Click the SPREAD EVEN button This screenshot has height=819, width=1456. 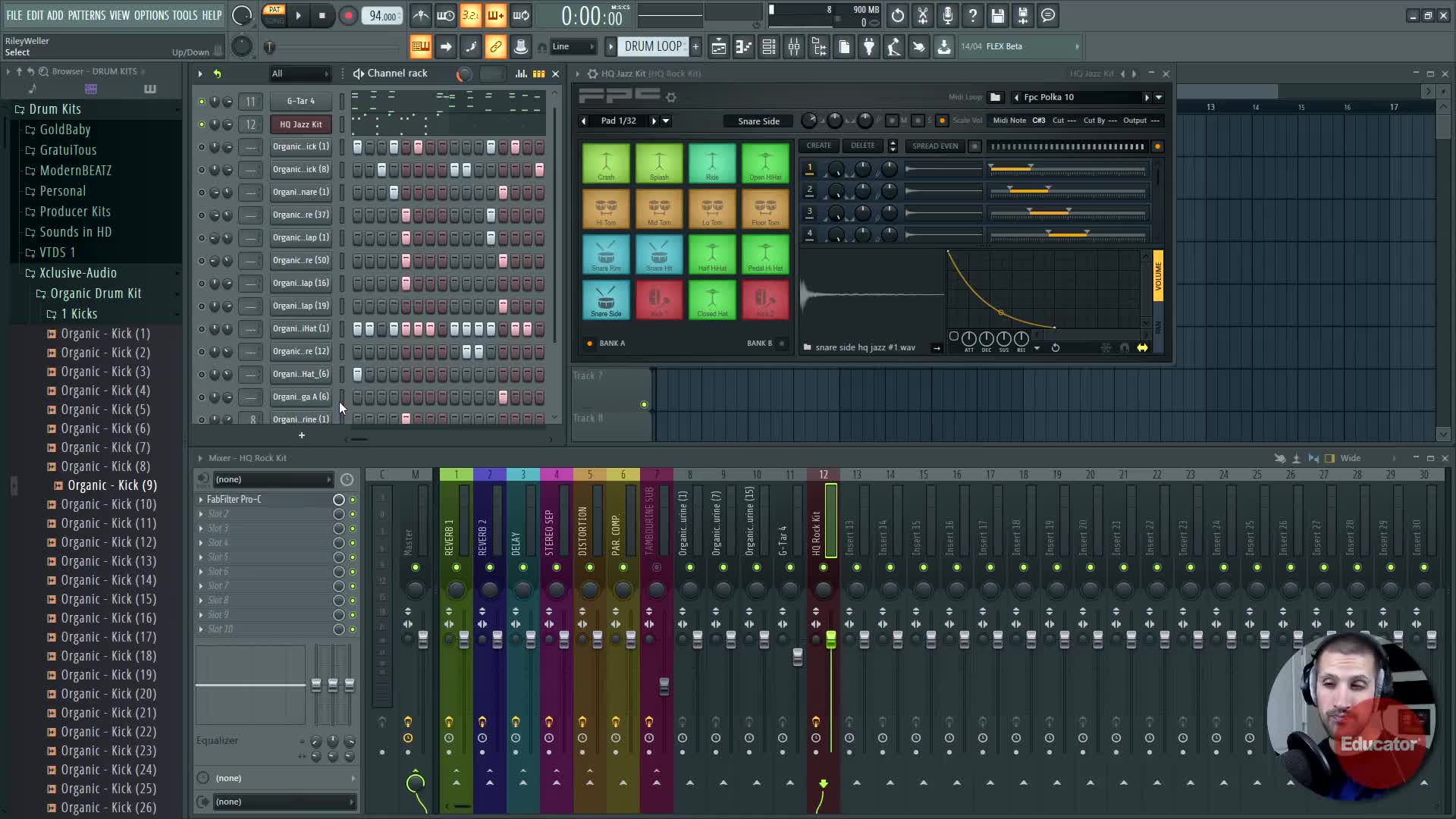(x=934, y=146)
